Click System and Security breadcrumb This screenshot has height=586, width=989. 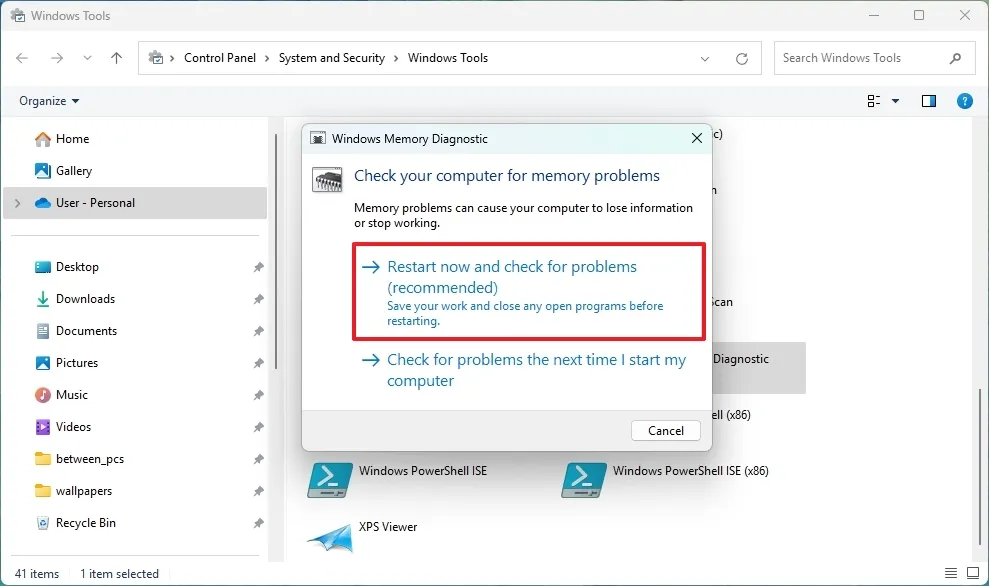332,58
